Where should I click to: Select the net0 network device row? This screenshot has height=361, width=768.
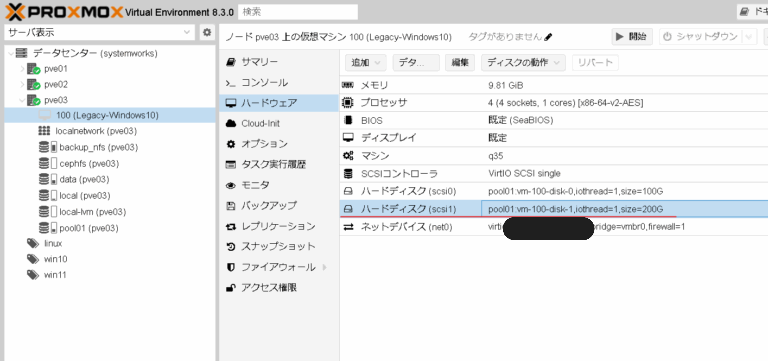click(553, 227)
